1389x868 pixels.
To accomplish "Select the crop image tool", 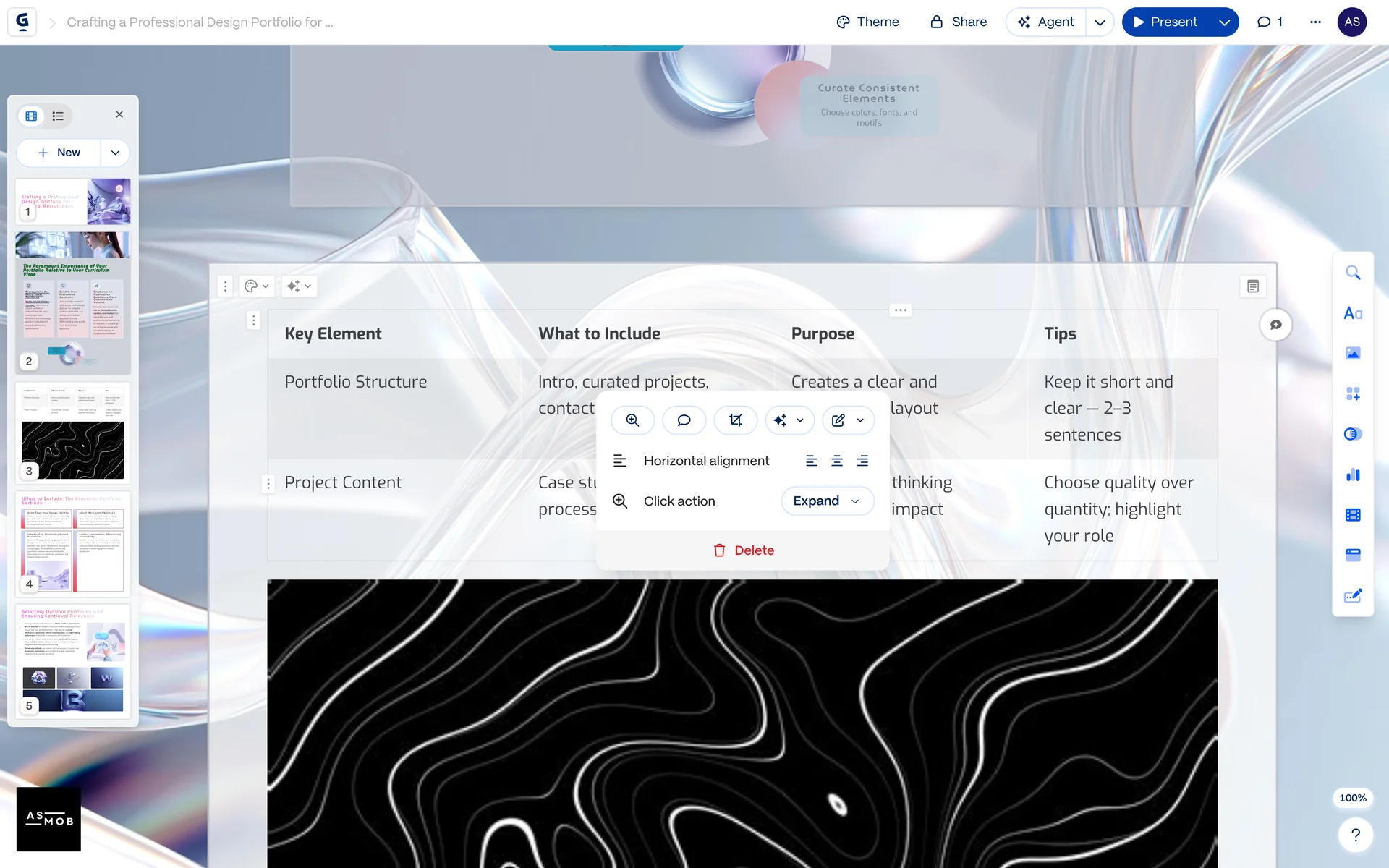I will coord(735,420).
